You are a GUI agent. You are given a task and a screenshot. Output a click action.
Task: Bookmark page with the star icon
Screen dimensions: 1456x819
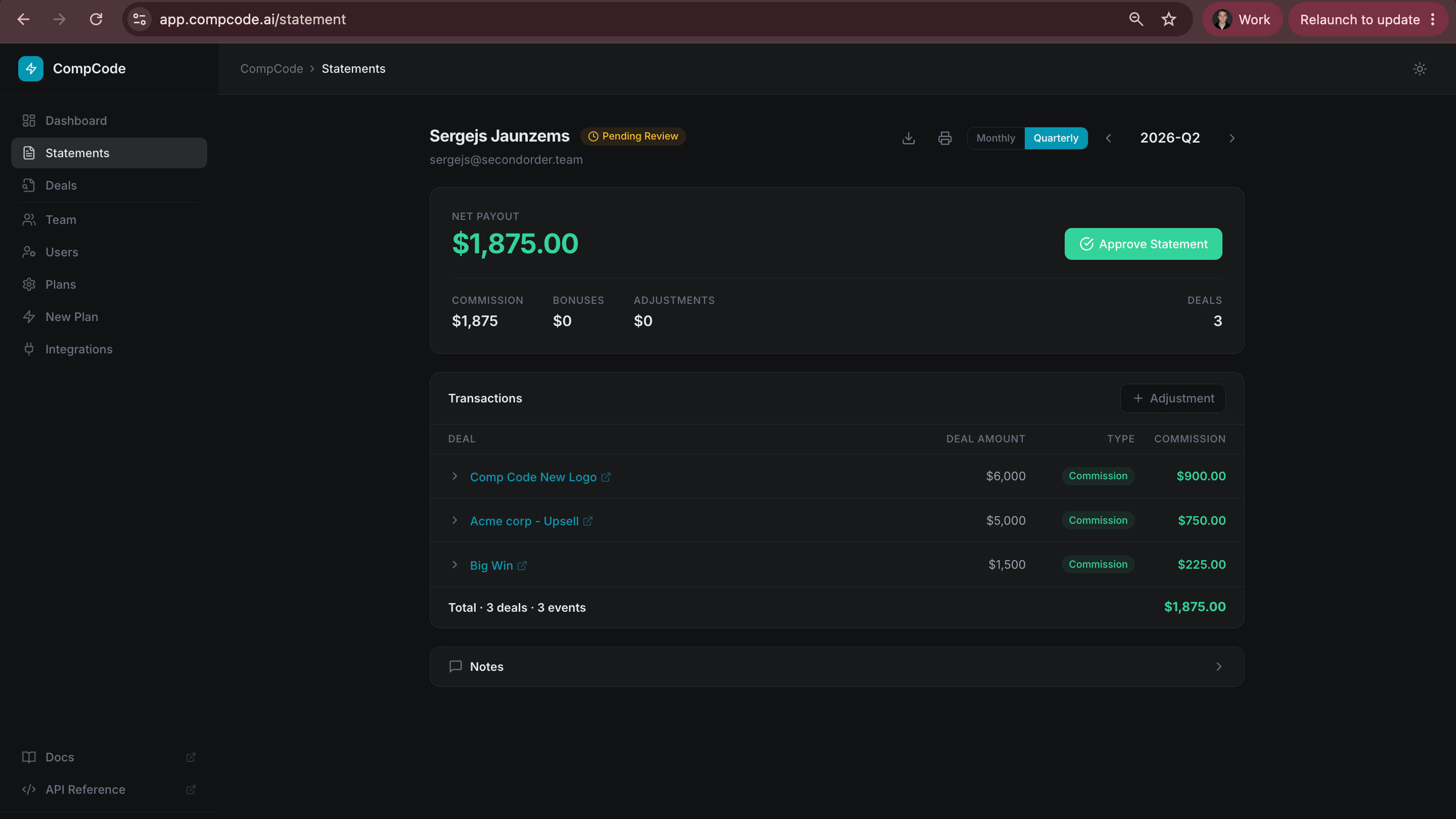click(x=1168, y=19)
